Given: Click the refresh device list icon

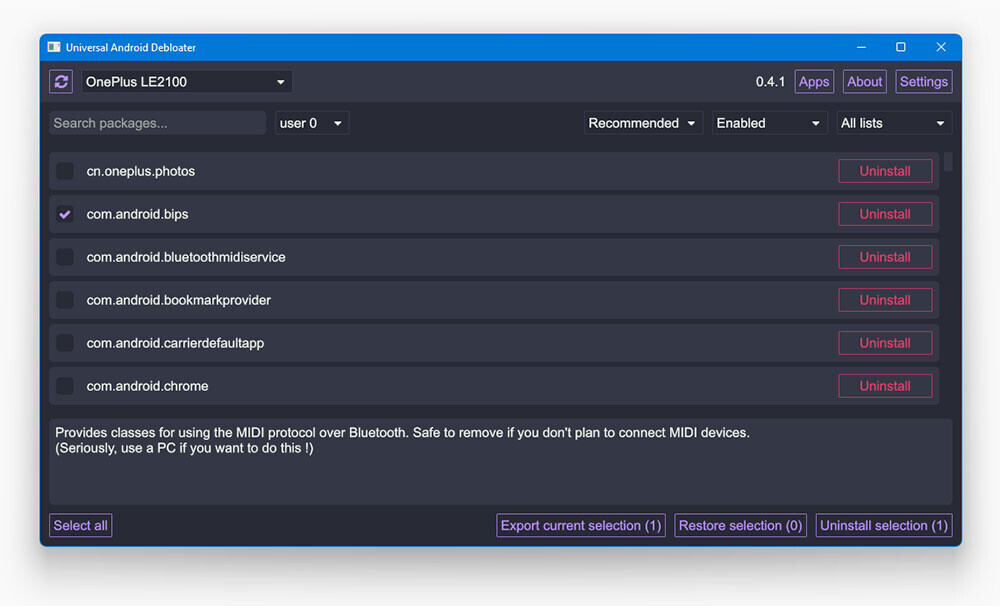Looking at the screenshot, I should point(61,82).
